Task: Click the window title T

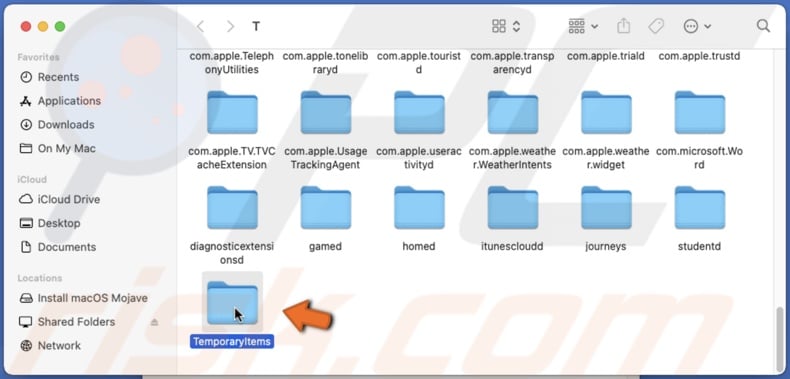Action: click(x=256, y=26)
